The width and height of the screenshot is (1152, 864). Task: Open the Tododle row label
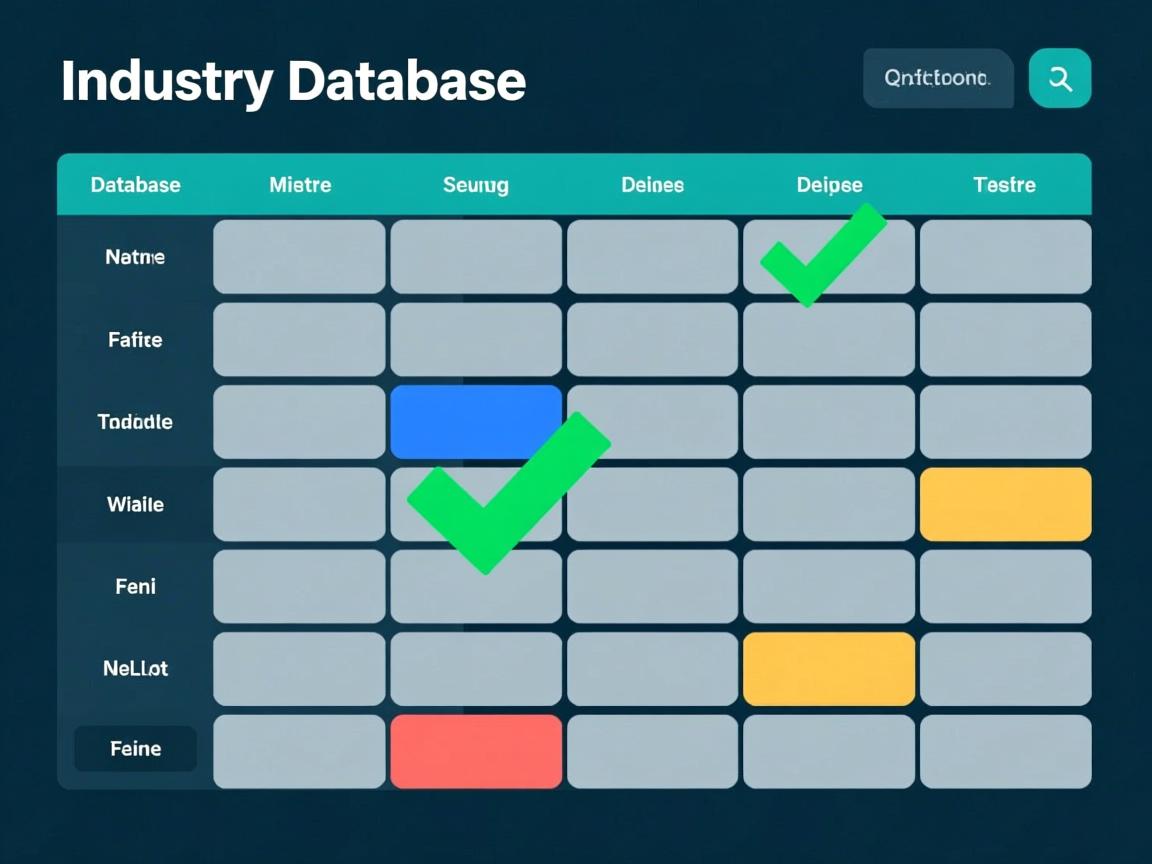(x=135, y=422)
